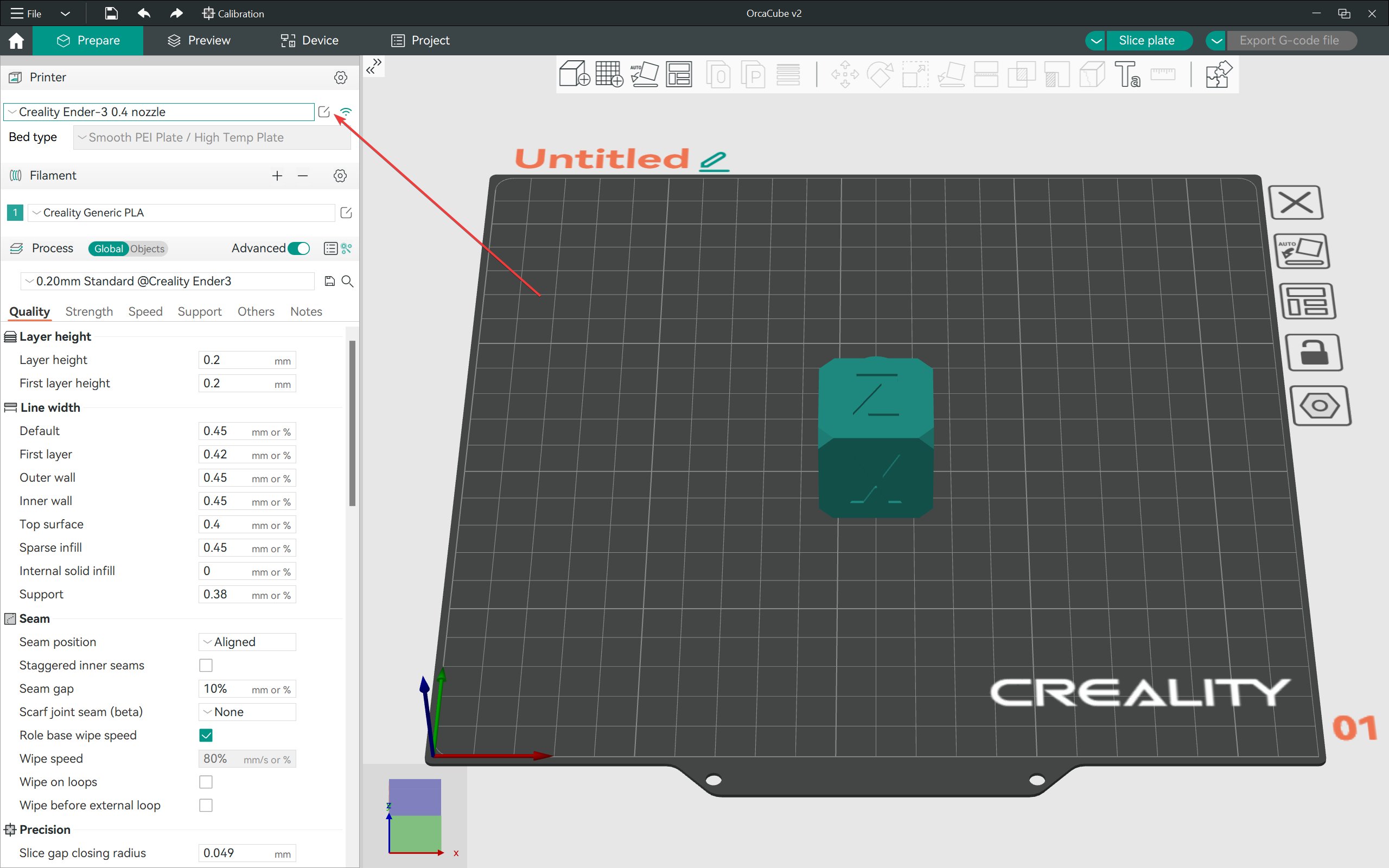
Task: Open the Creality Generic PLA filament dropdown
Action: tap(181, 213)
